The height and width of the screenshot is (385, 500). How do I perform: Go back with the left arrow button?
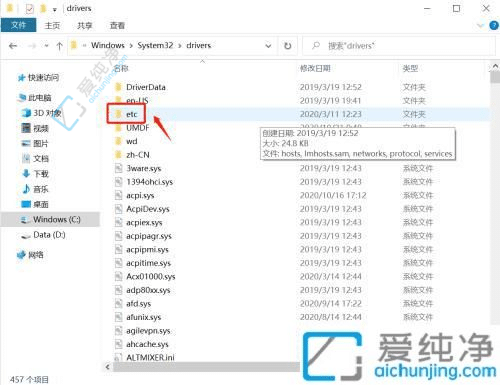point(13,46)
